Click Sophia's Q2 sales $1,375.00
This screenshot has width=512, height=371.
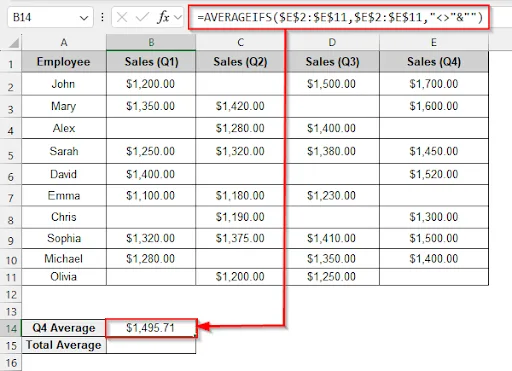[240, 238]
